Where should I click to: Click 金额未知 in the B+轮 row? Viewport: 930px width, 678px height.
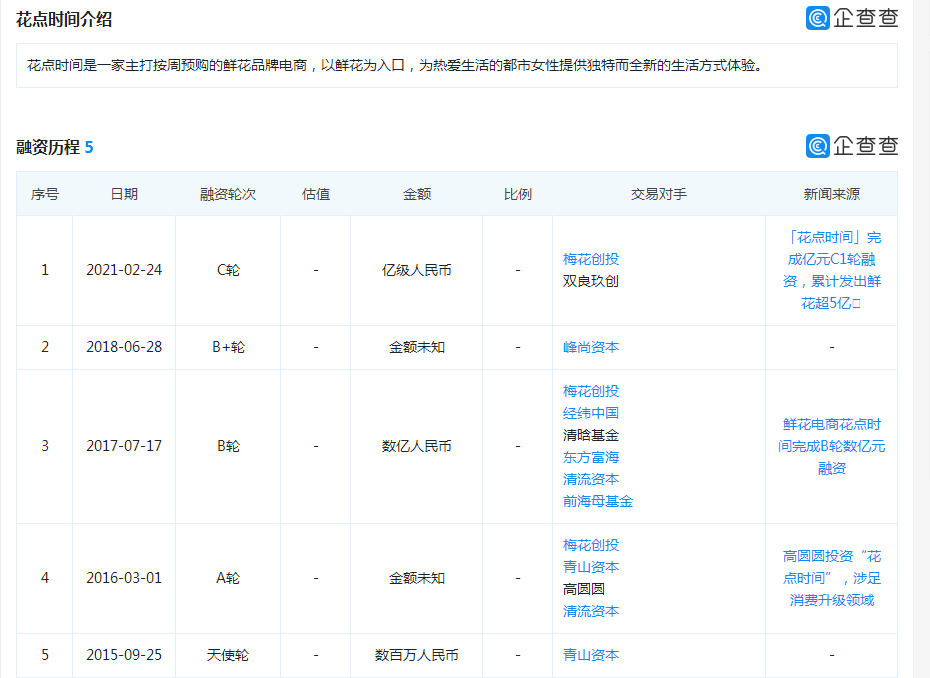(x=416, y=347)
